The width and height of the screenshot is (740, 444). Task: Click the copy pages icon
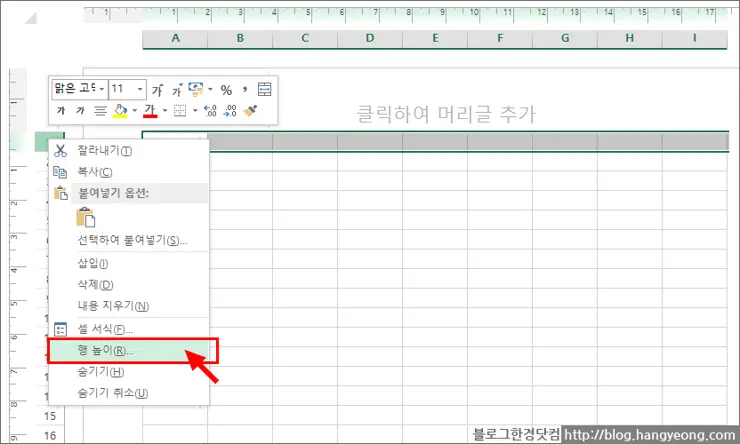pyautogui.click(x=60, y=172)
